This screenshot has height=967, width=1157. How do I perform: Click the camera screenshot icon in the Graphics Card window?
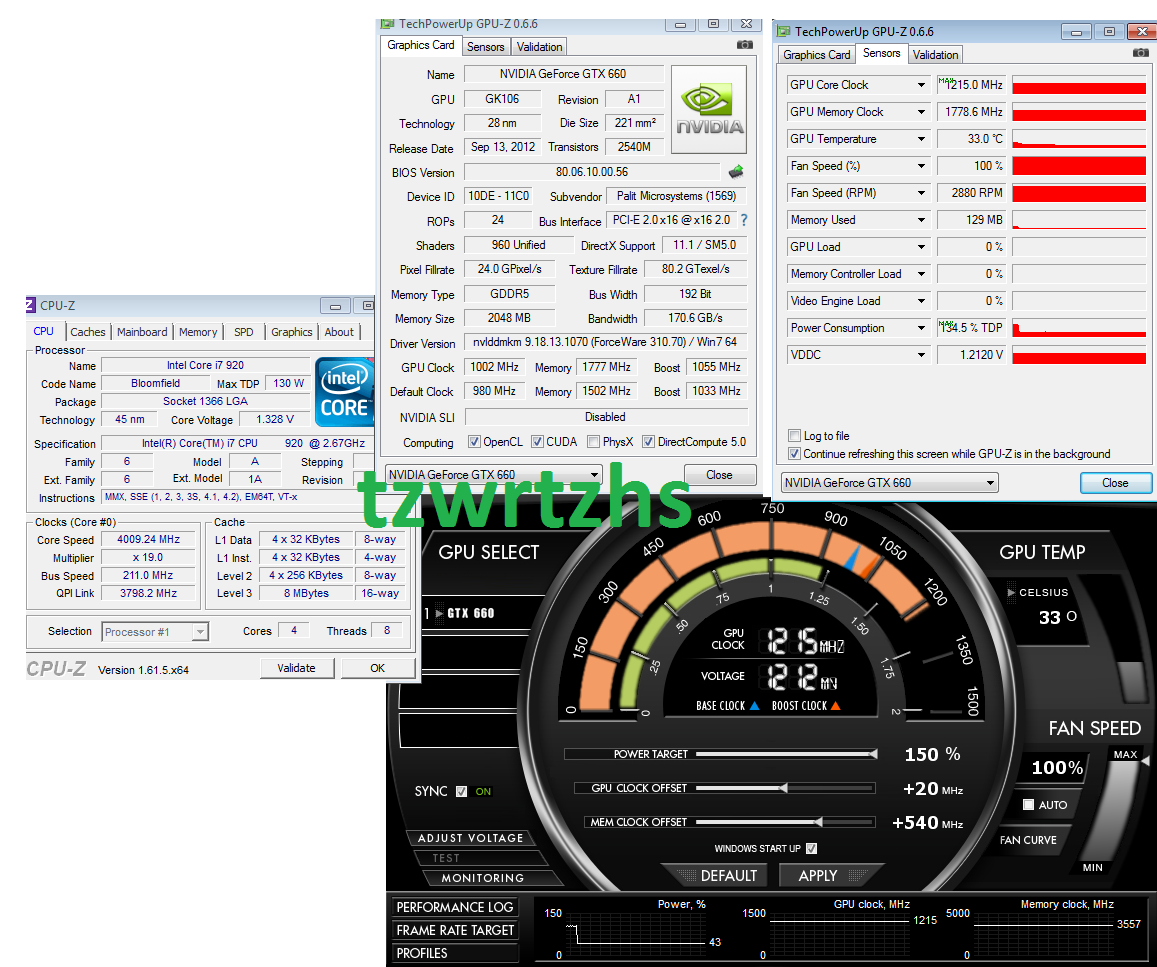tap(744, 45)
